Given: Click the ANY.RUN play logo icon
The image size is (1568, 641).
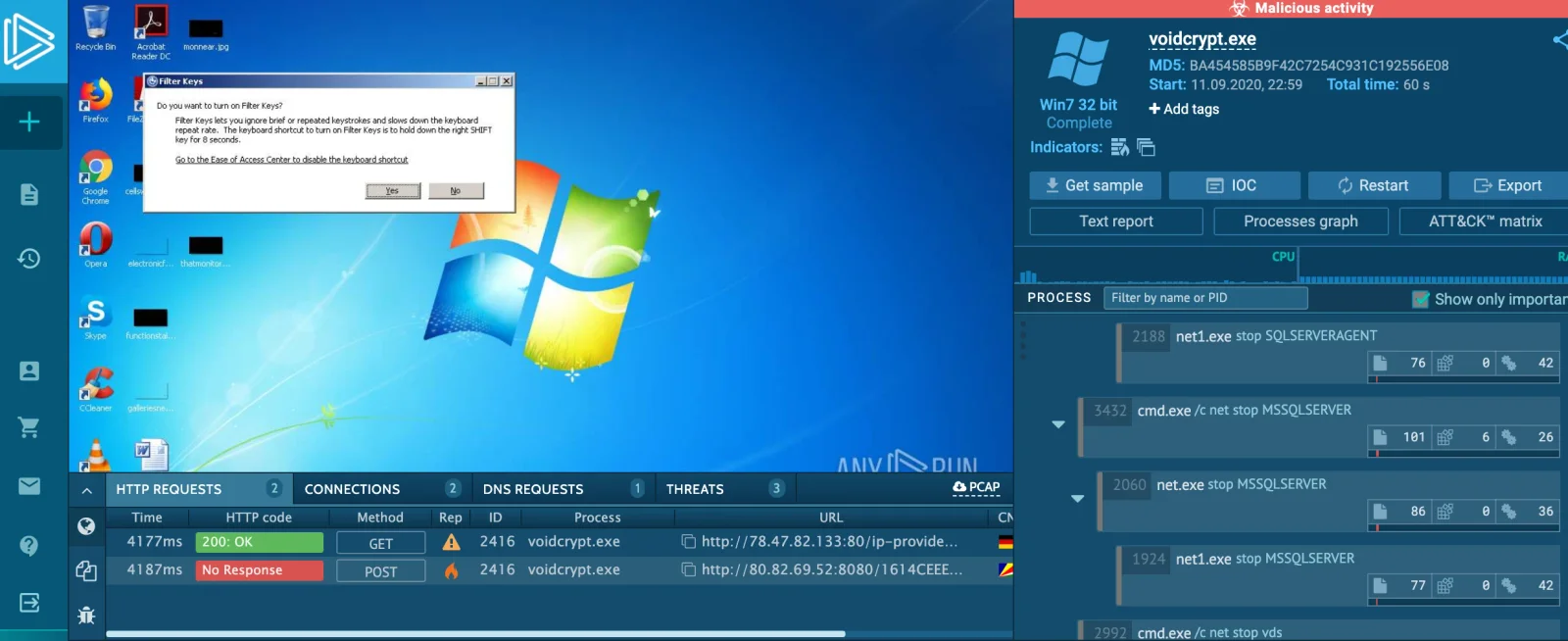Looking at the screenshot, I should [28, 41].
